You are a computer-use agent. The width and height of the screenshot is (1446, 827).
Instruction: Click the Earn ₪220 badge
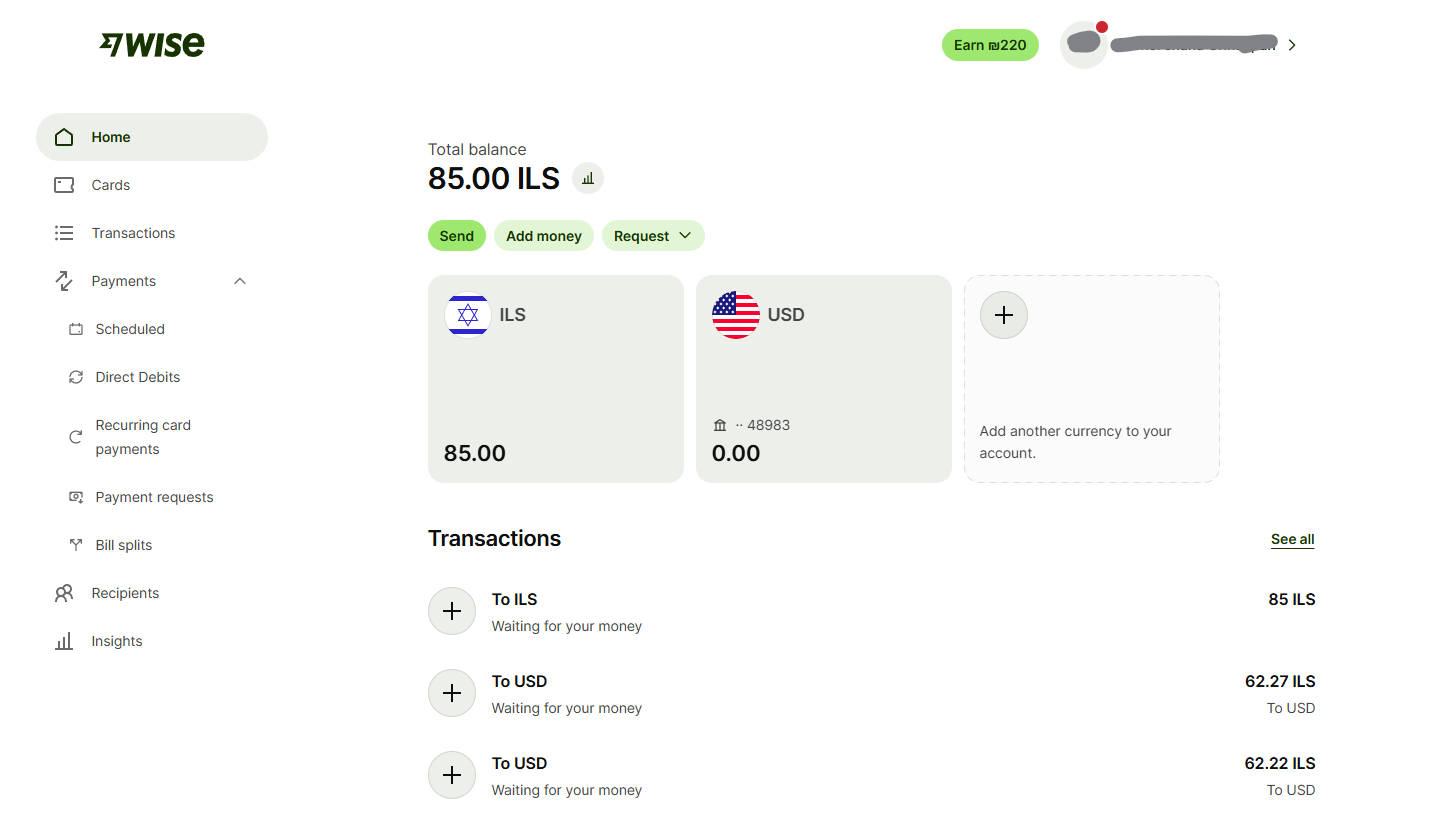pos(990,45)
